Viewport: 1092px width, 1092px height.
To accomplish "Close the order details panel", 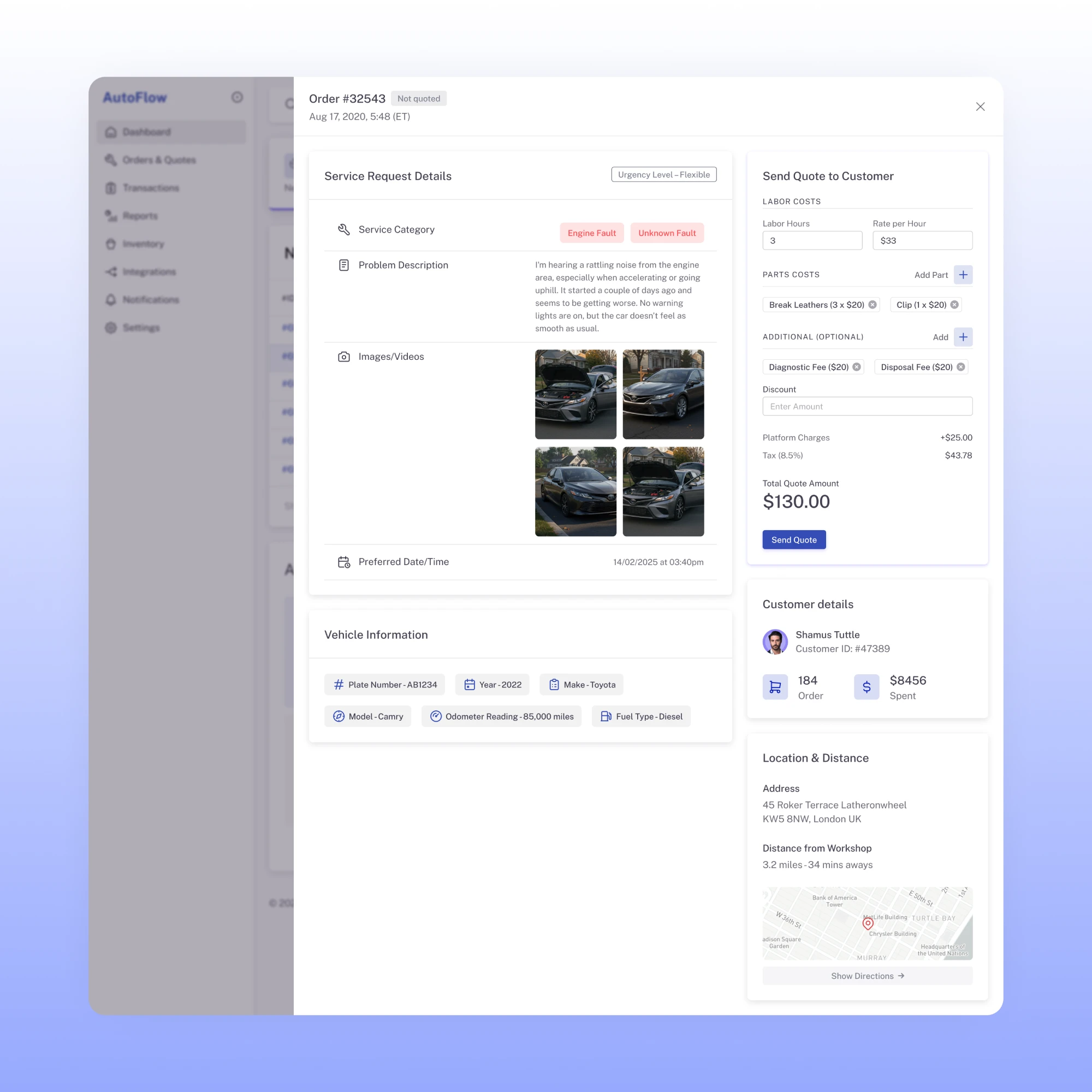I will (x=980, y=107).
